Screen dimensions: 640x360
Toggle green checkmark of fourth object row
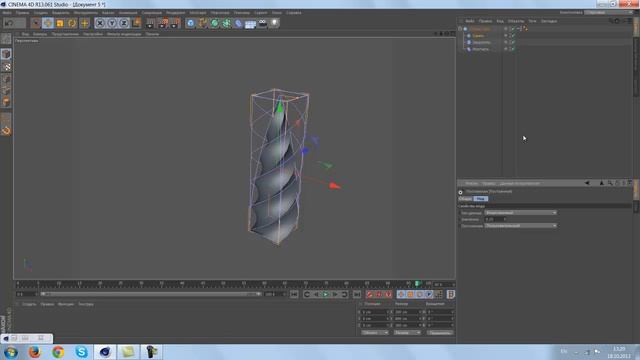coord(513,49)
